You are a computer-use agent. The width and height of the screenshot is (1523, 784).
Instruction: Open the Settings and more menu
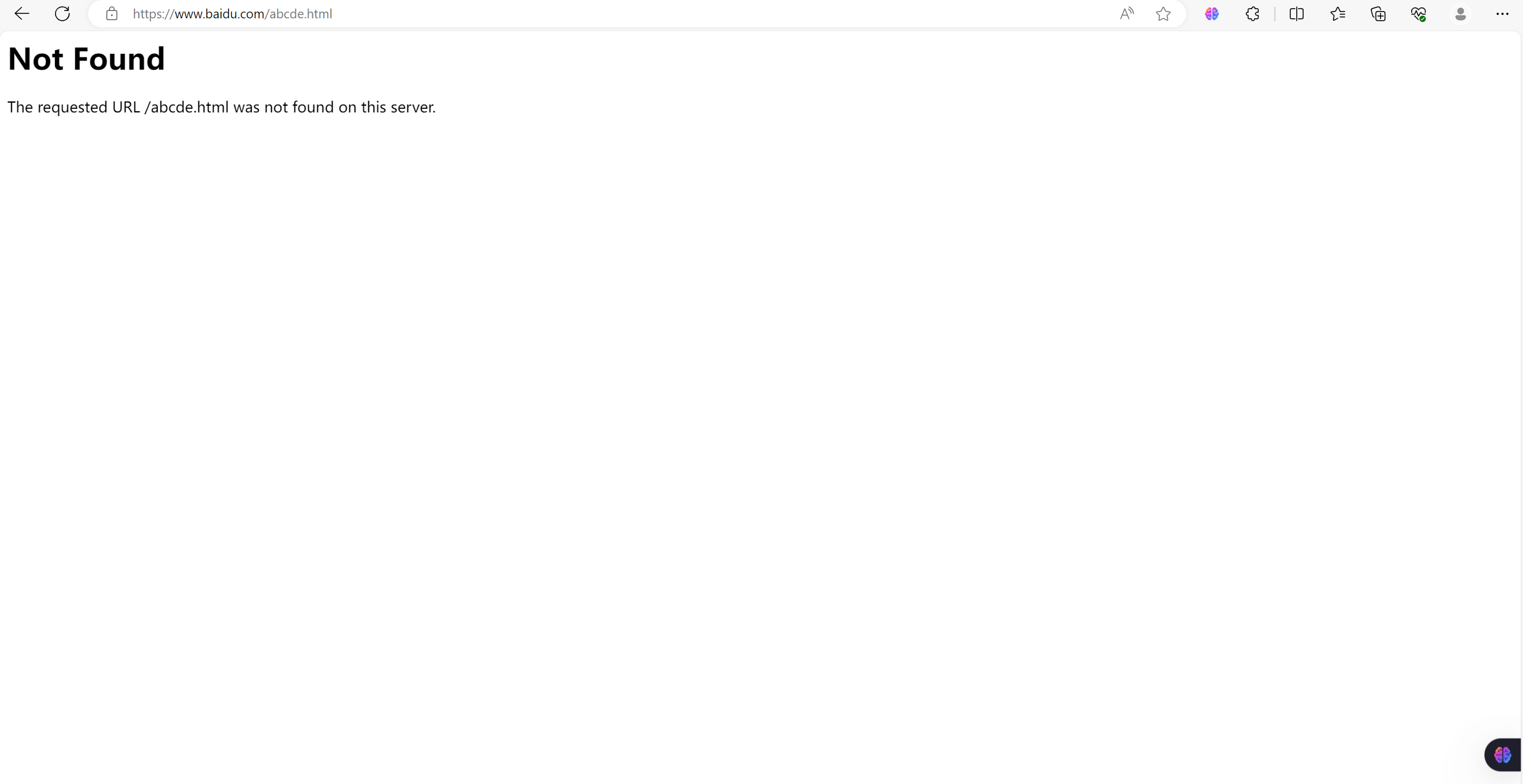pyautogui.click(x=1502, y=13)
